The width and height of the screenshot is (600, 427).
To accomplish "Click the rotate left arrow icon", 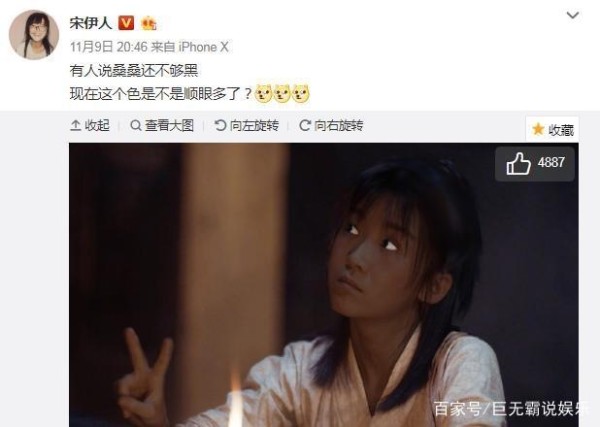I will coord(220,125).
